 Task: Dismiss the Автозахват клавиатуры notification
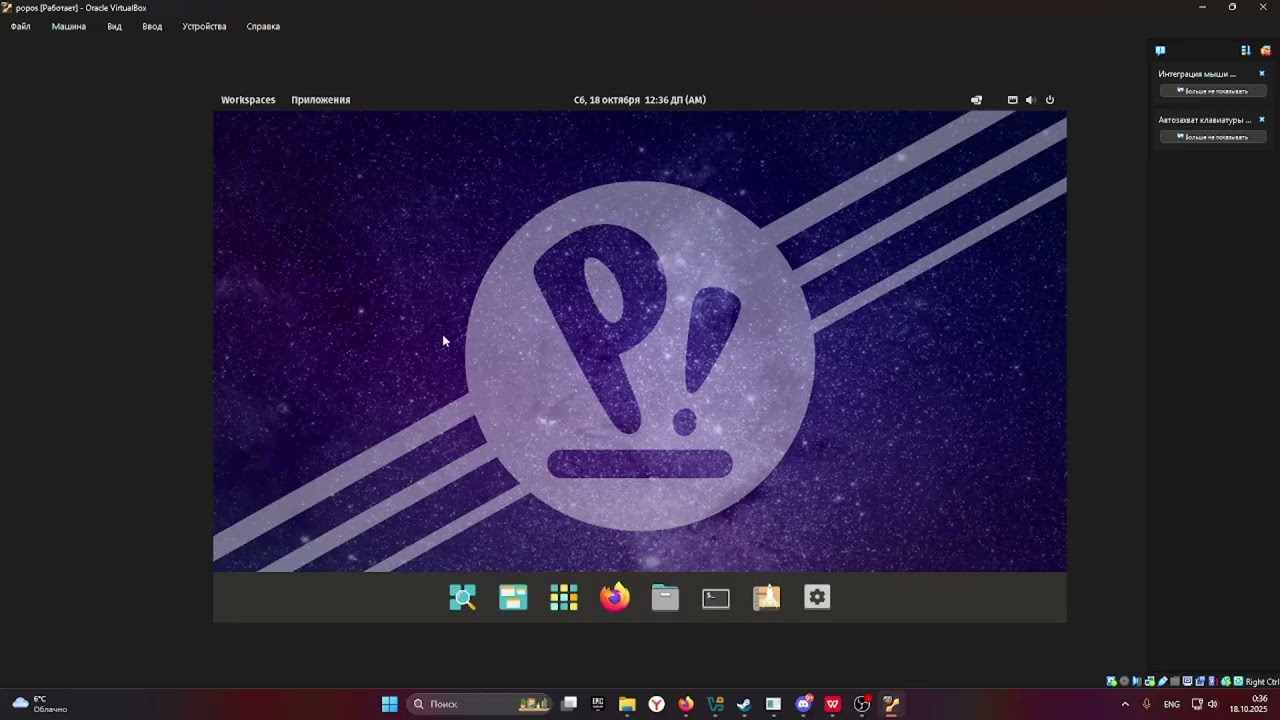(x=1262, y=120)
